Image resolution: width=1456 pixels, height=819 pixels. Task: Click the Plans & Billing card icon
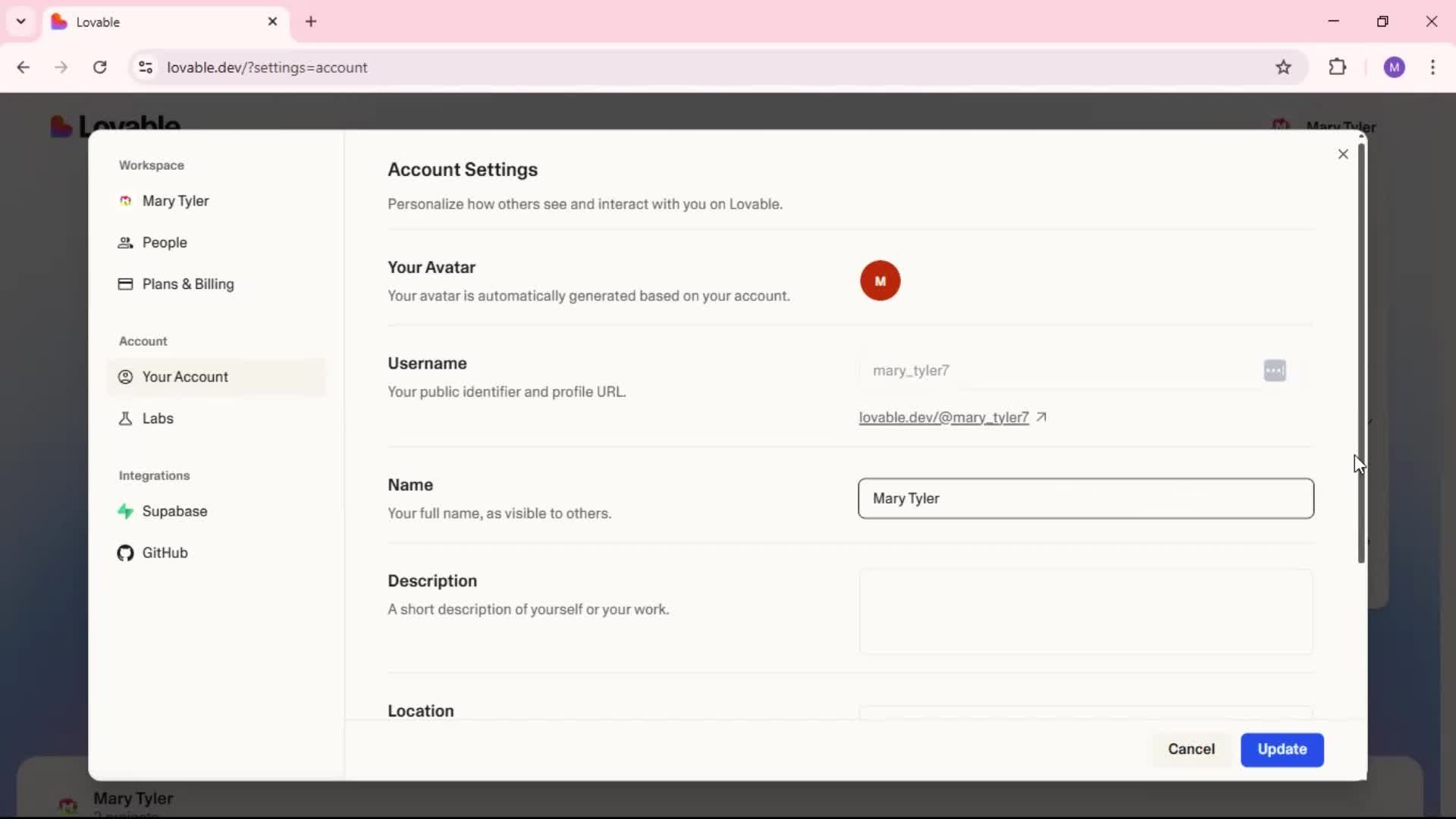coord(125,284)
